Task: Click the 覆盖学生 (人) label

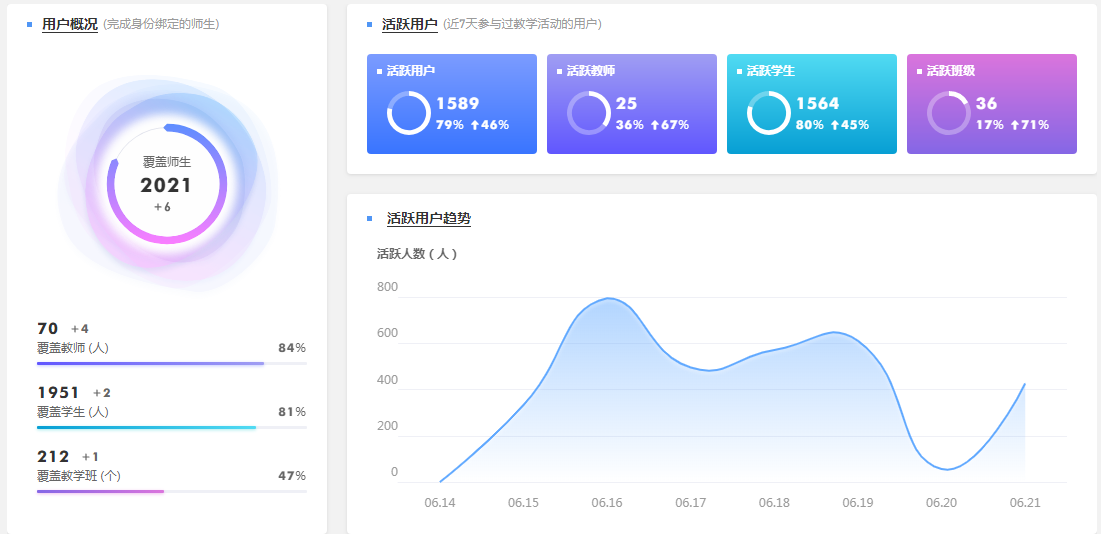Action: 72,412
